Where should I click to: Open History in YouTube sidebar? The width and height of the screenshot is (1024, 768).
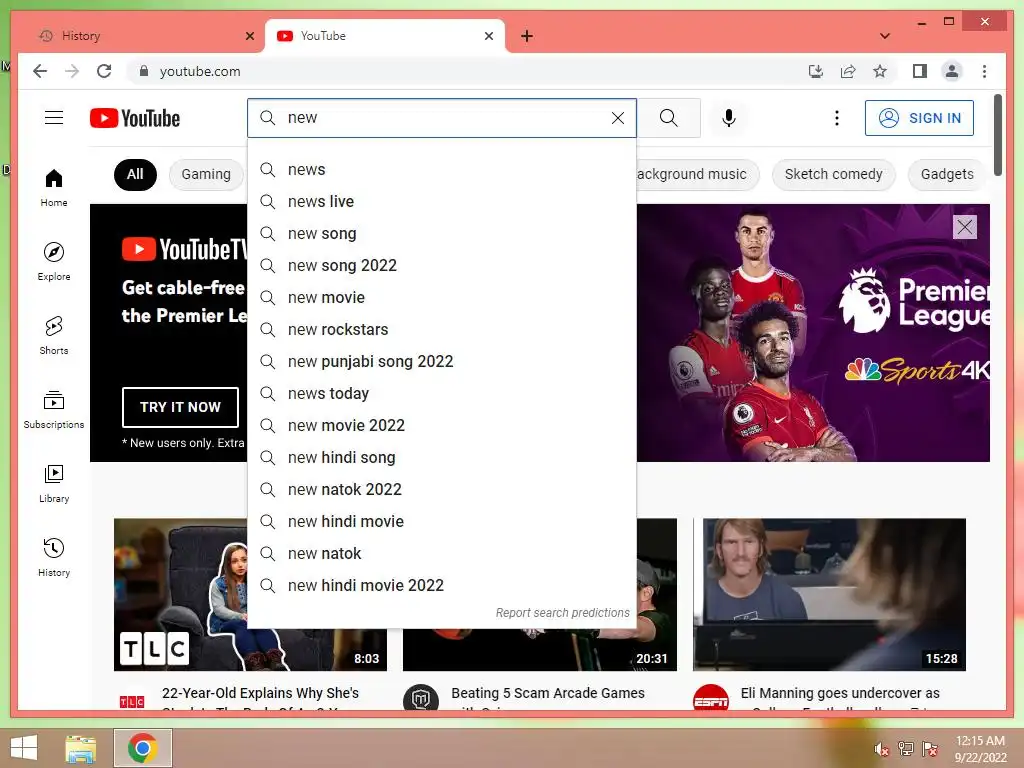[54, 557]
